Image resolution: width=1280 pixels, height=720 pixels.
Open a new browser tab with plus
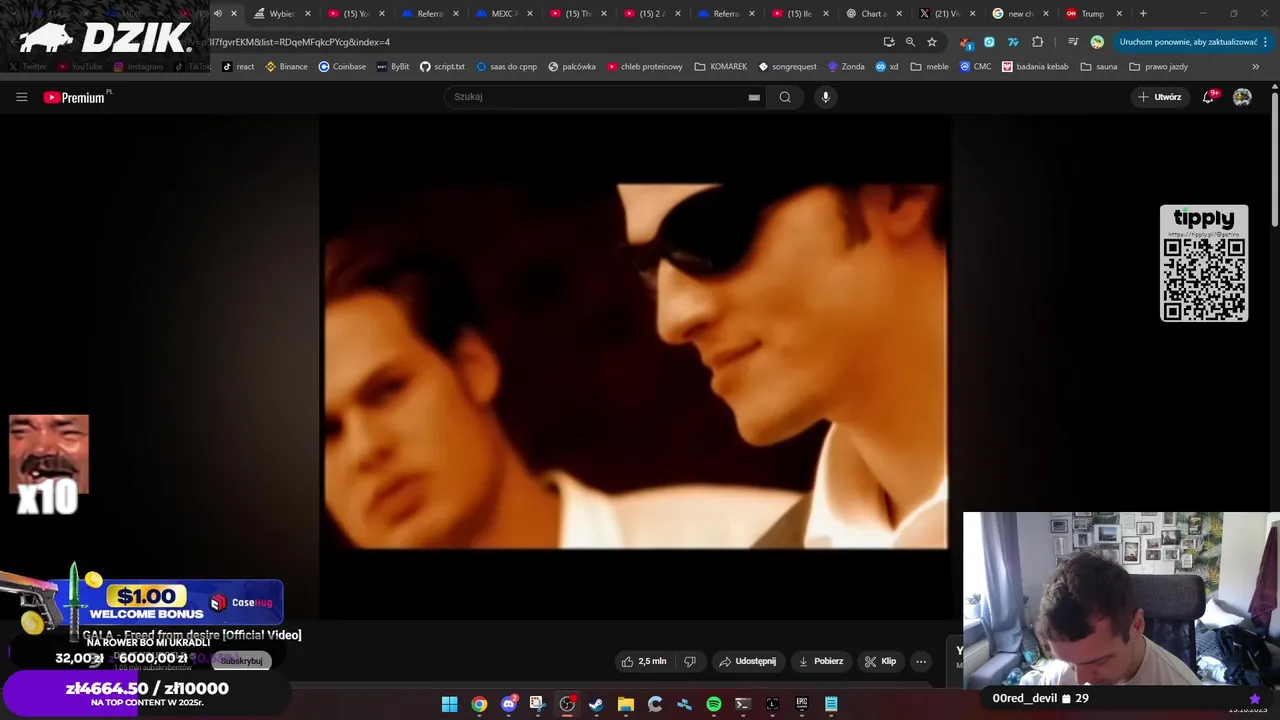[x=1143, y=14]
